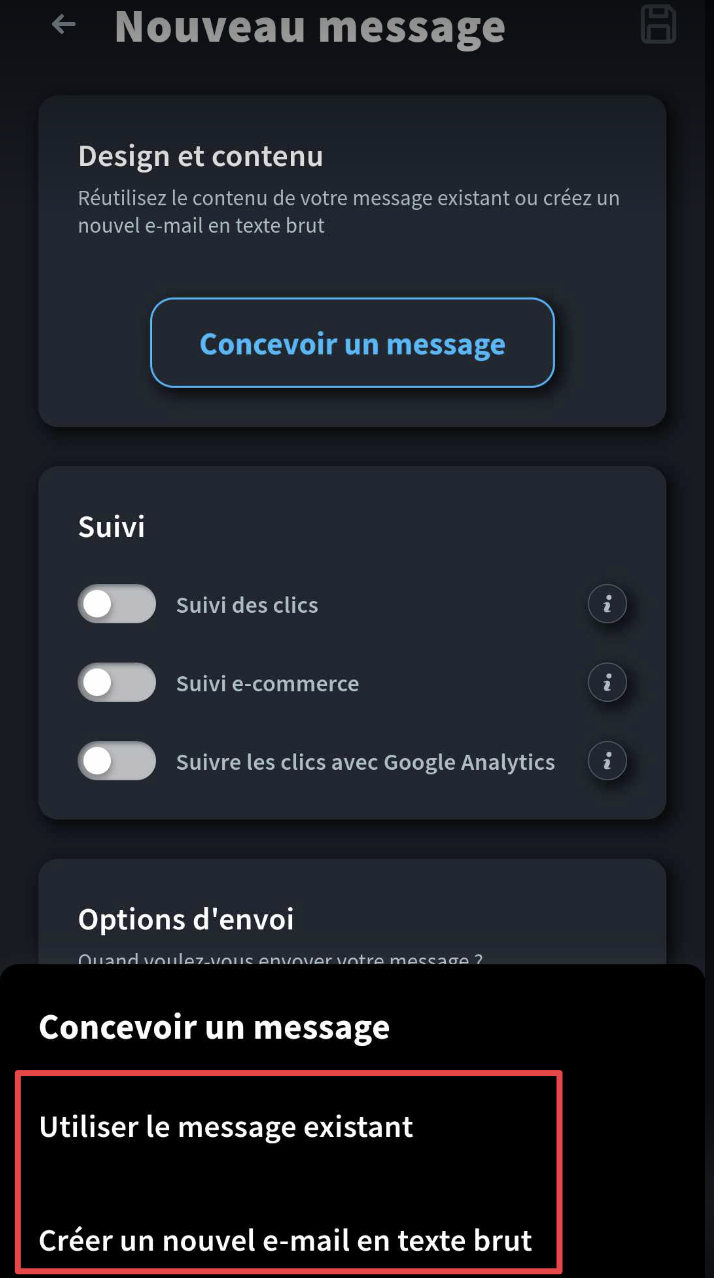Viewport: 714px width, 1278px height.
Task: Tap the Réutilisez le contenu description text
Action: [349, 211]
